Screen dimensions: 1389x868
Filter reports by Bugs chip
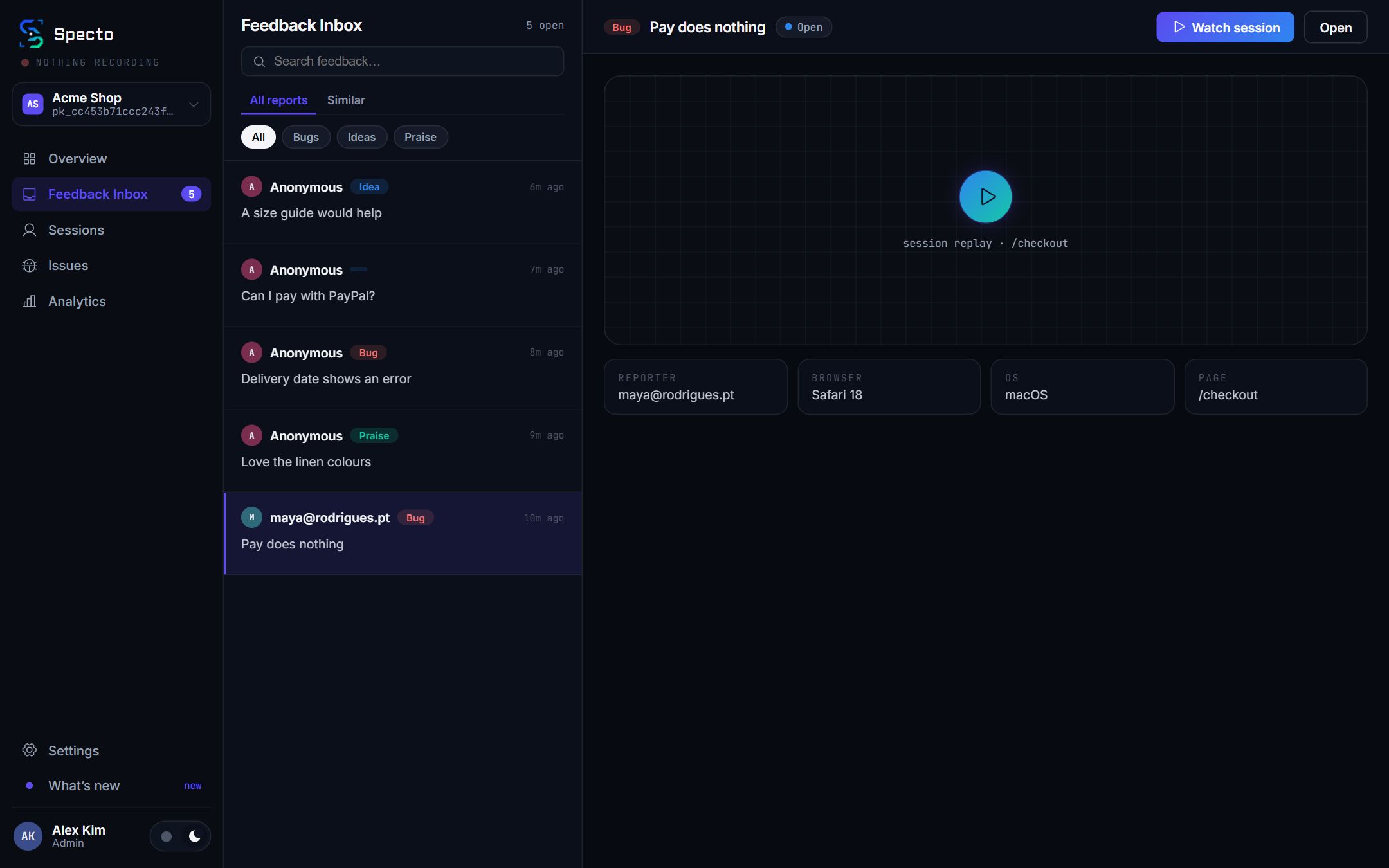(x=306, y=137)
